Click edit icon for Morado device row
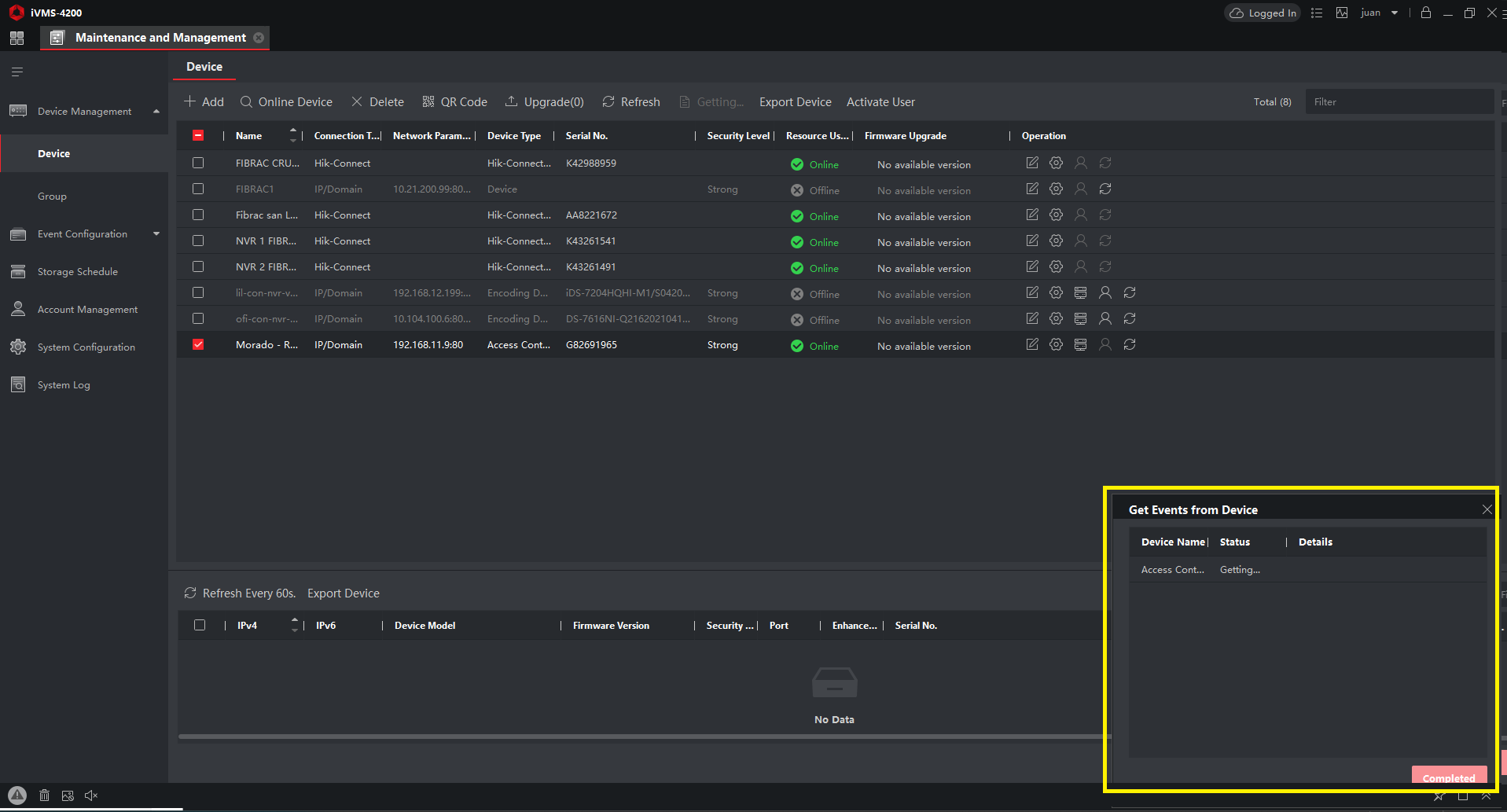Screen dimensions: 1507x812 click(x=1032, y=345)
